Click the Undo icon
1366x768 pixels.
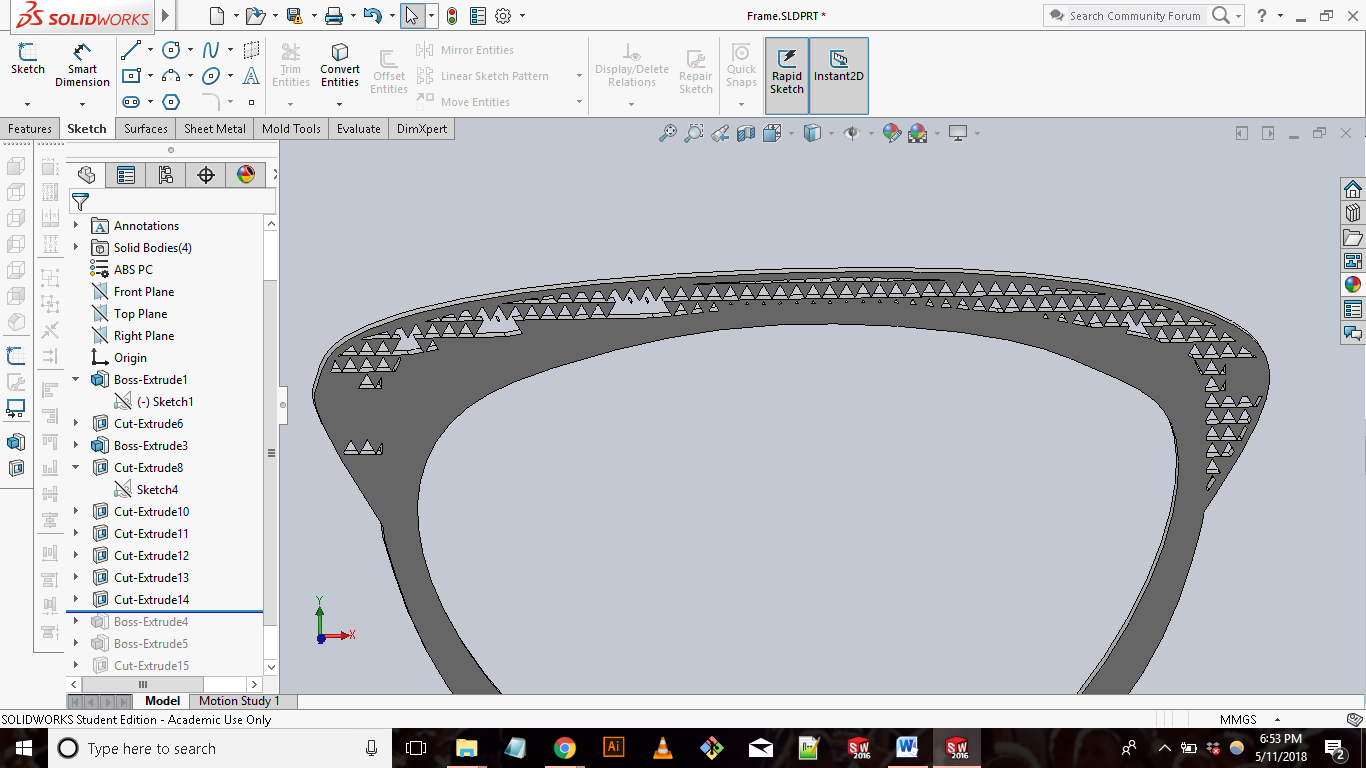(x=372, y=16)
